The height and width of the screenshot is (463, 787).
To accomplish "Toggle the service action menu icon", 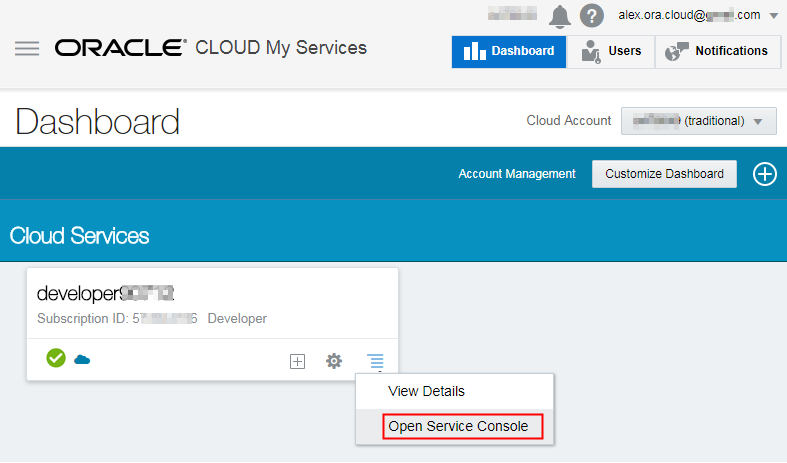I will tap(374, 360).
